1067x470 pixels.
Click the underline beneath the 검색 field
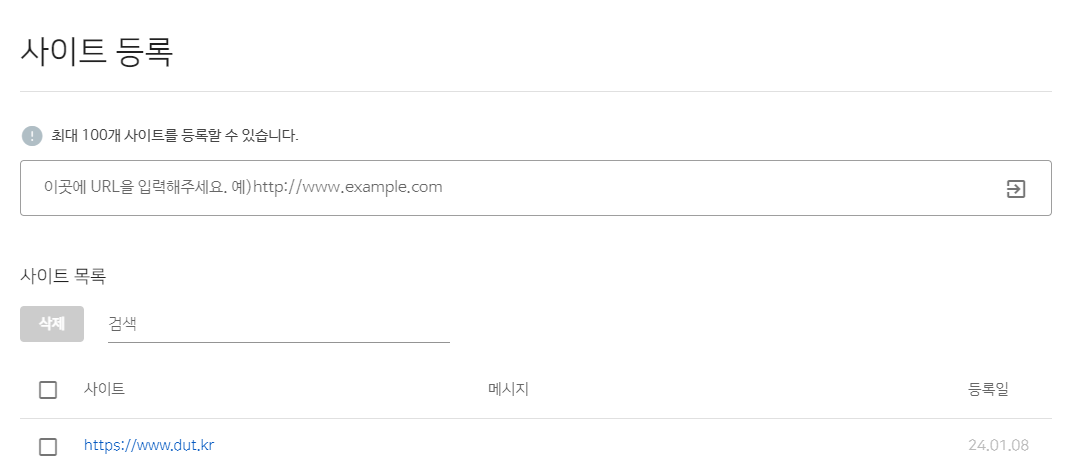(x=278, y=342)
